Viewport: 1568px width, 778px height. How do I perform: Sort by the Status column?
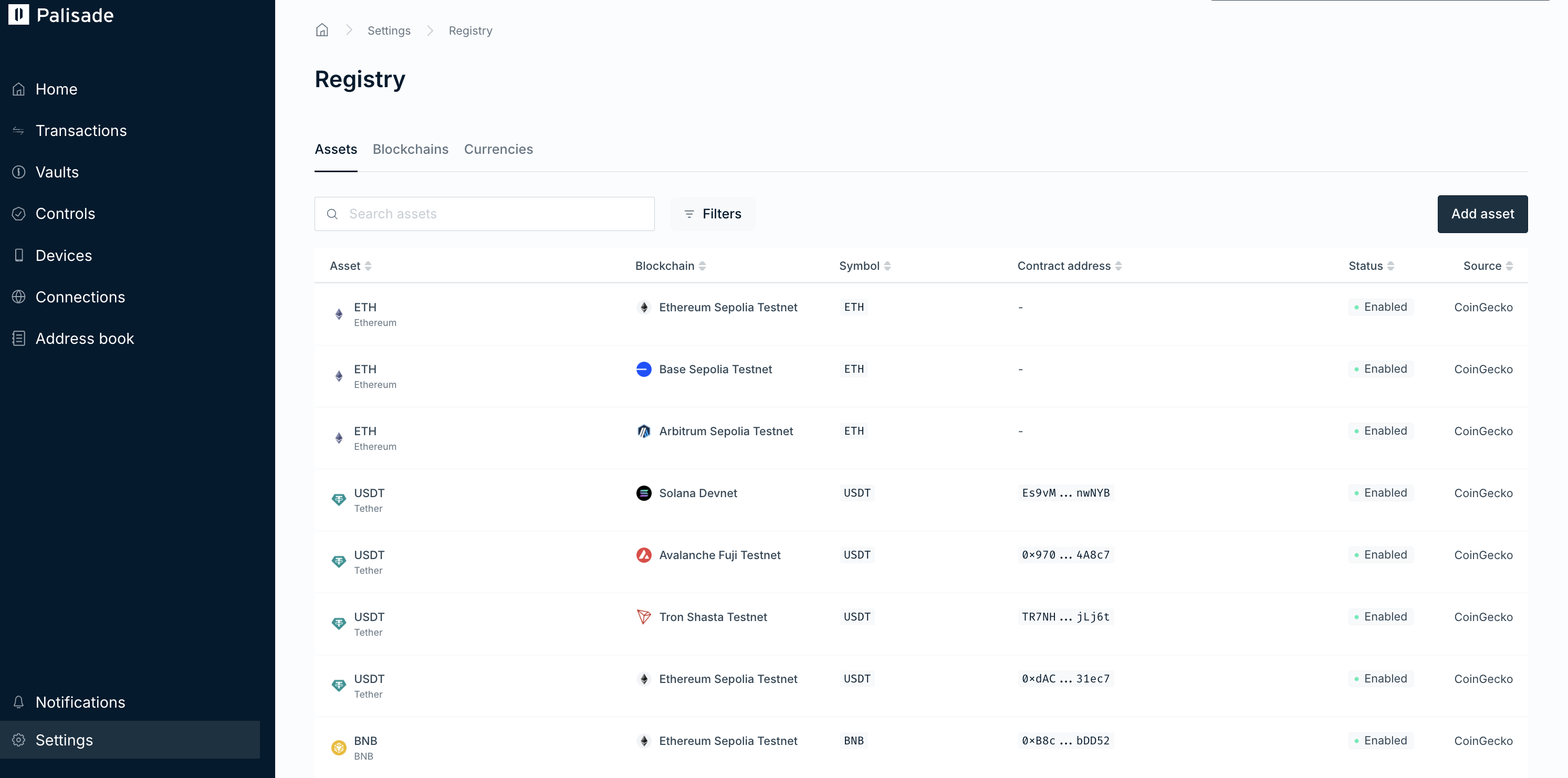point(1372,266)
